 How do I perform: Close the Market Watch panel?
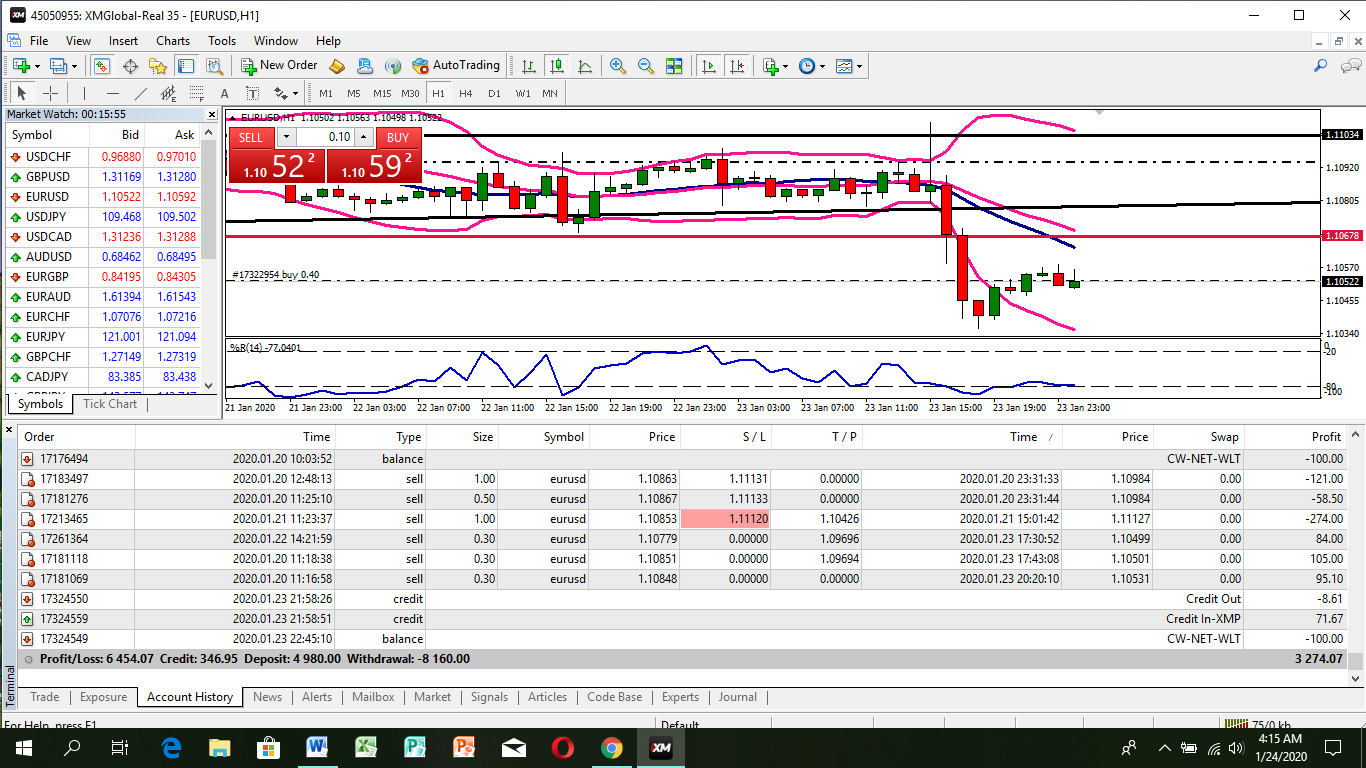tap(211, 114)
